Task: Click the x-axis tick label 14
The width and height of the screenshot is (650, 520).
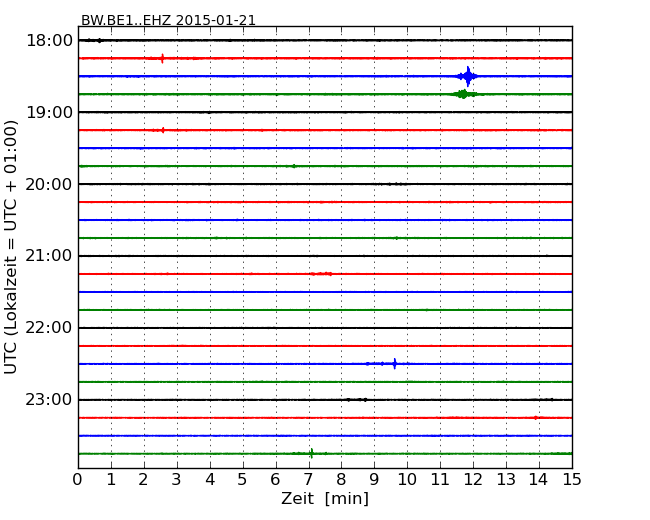Action: point(539,480)
